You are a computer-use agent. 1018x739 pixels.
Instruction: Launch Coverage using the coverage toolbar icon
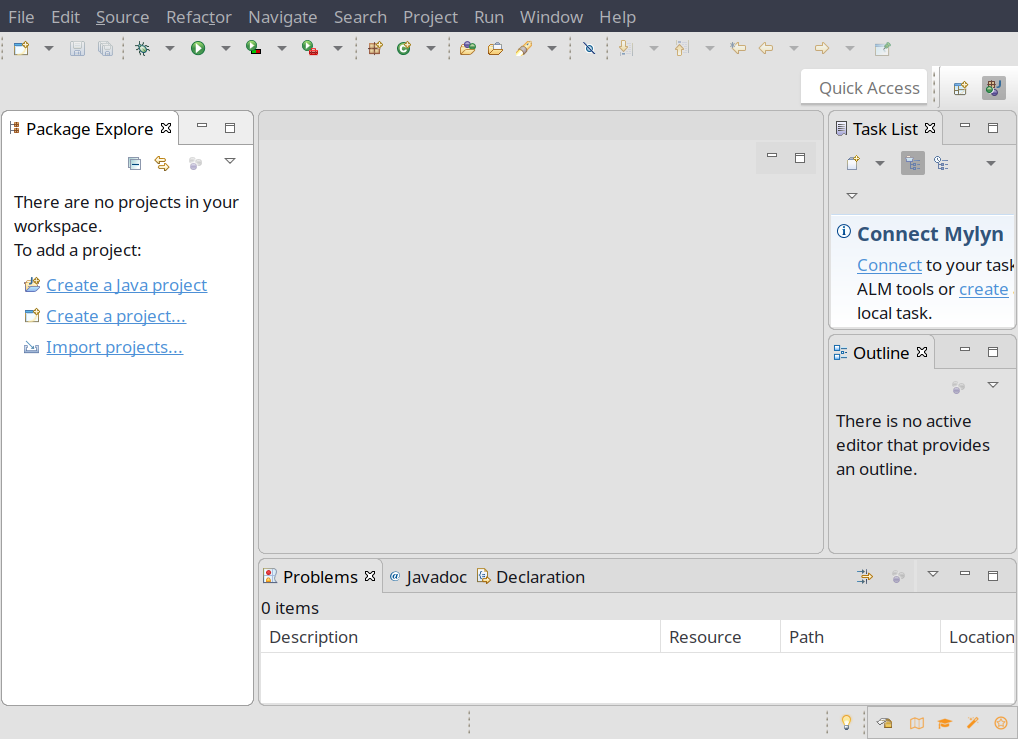[253, 47]
